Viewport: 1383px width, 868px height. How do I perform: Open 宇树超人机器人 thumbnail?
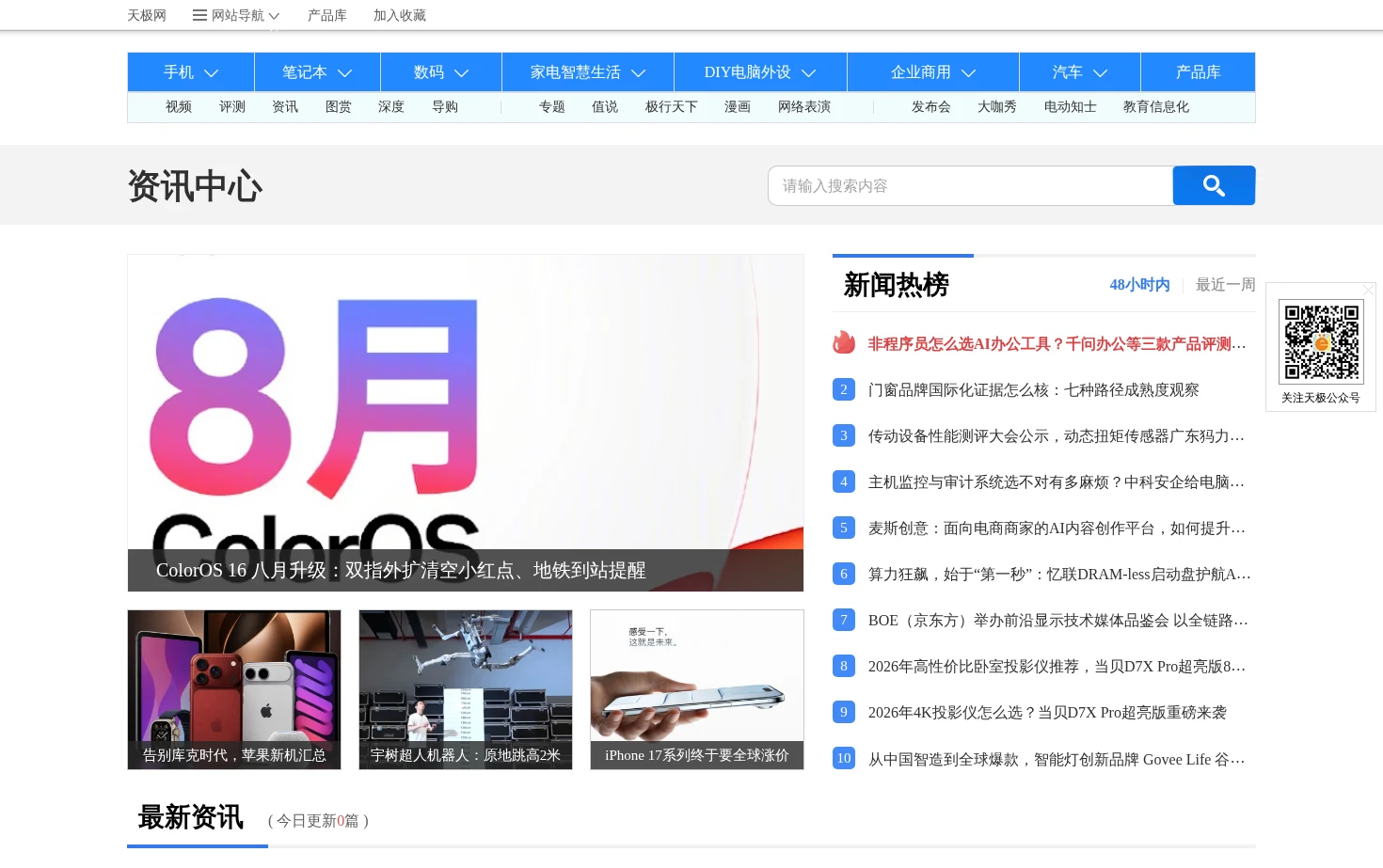point(466,689)
